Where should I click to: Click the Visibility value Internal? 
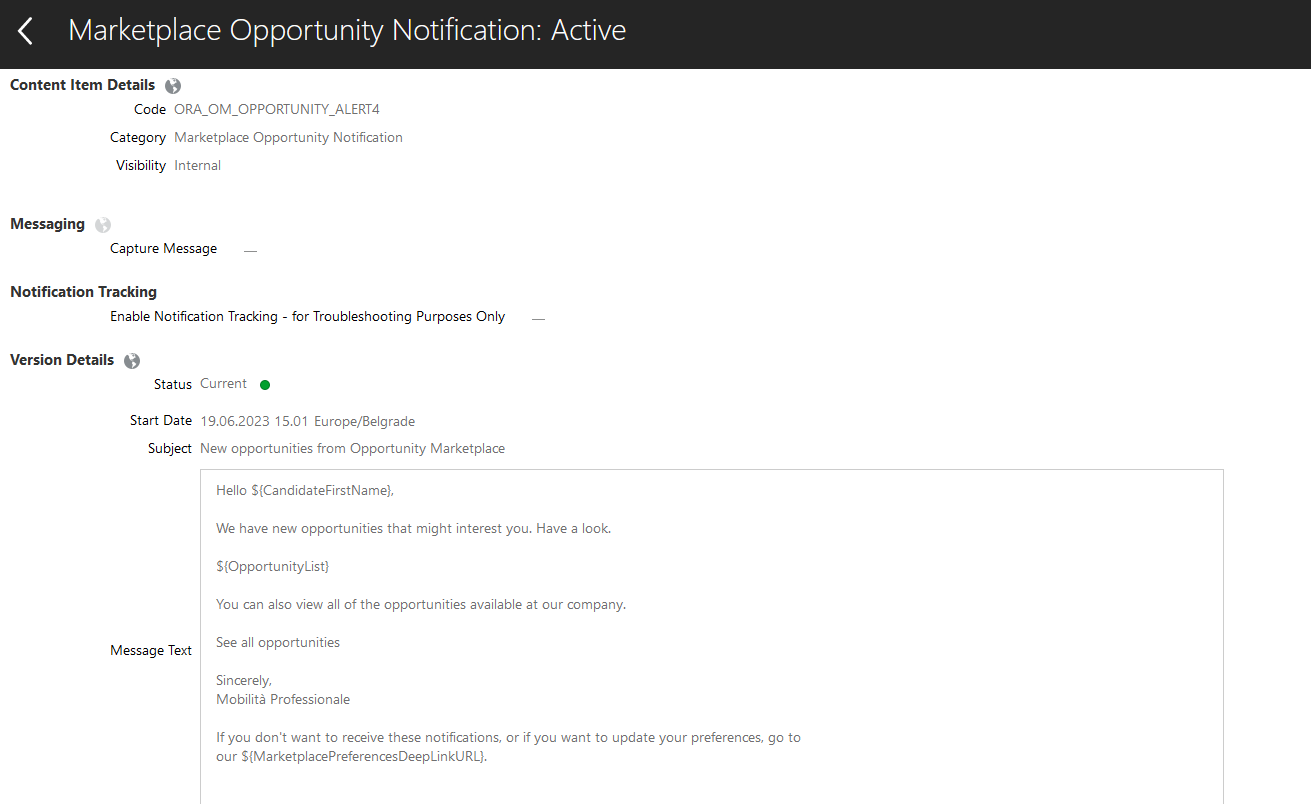click(x=197, y=165)
